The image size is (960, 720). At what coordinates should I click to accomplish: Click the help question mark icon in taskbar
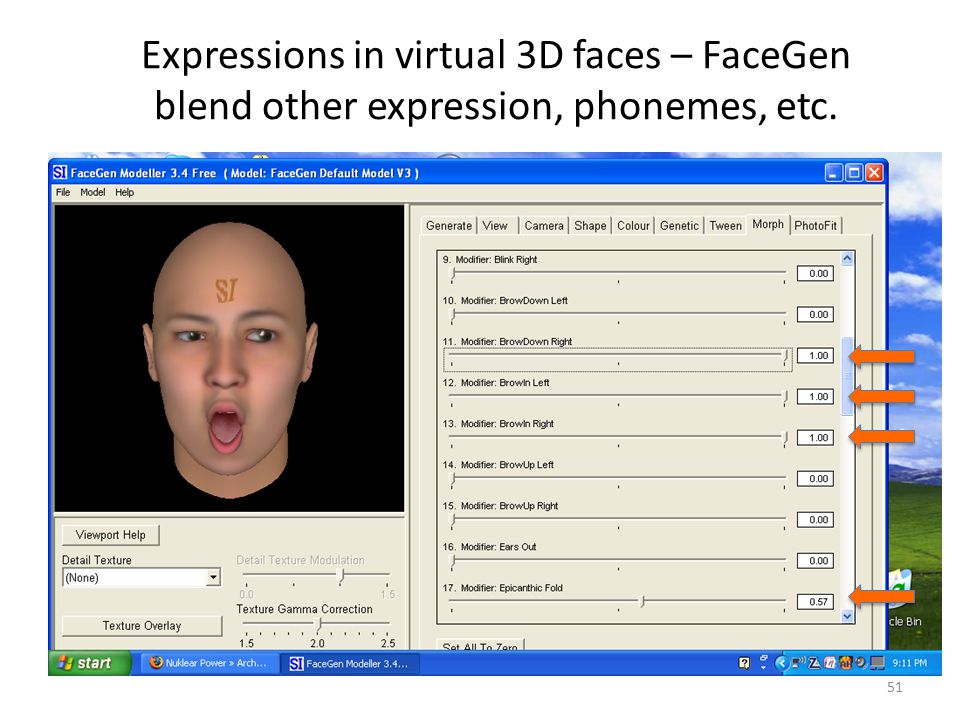coord(744,663)
